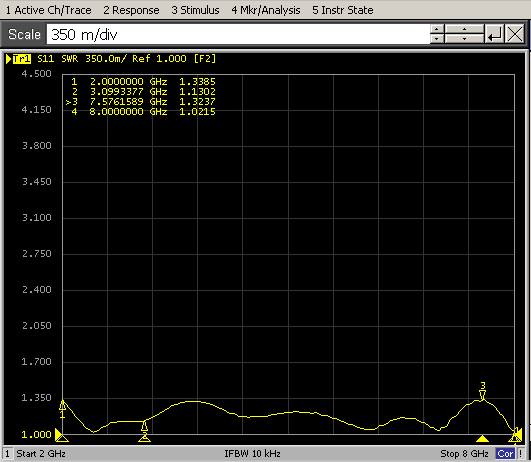531x462 pixels.
Task: Click the SWR format label
Action: click(x=70, y=59)
